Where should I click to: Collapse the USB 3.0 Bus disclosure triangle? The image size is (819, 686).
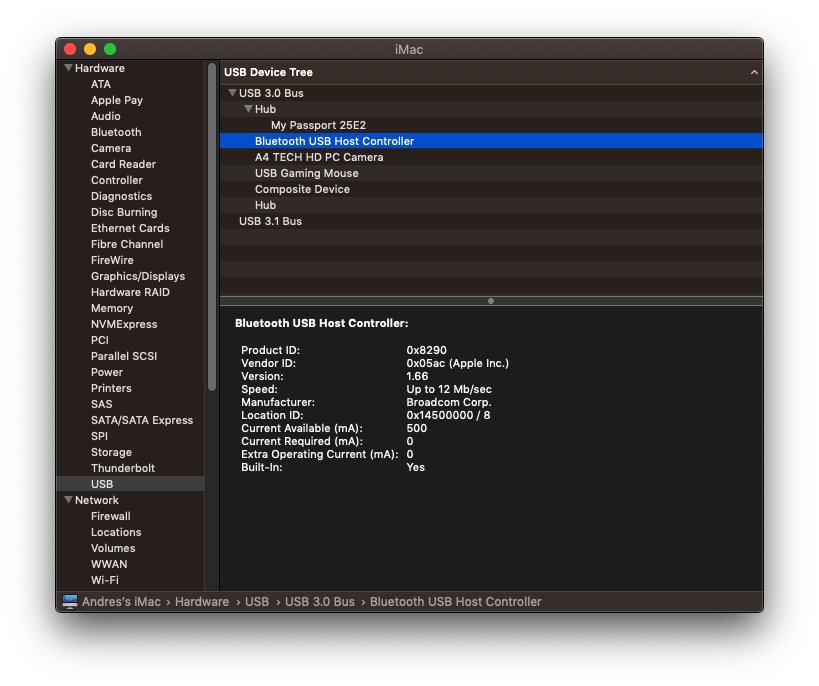(x=232, y=93)
